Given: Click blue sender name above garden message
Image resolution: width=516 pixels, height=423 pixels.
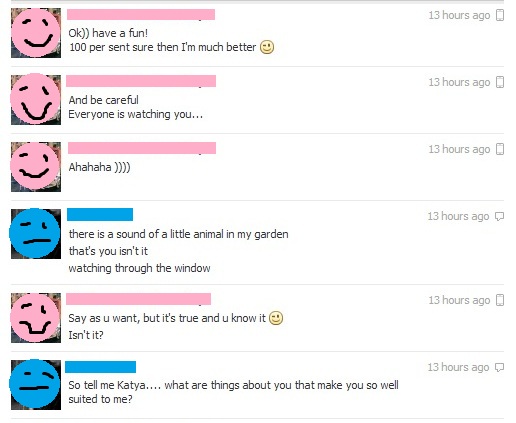Looking at the screenshot, I should coord(100,214).
